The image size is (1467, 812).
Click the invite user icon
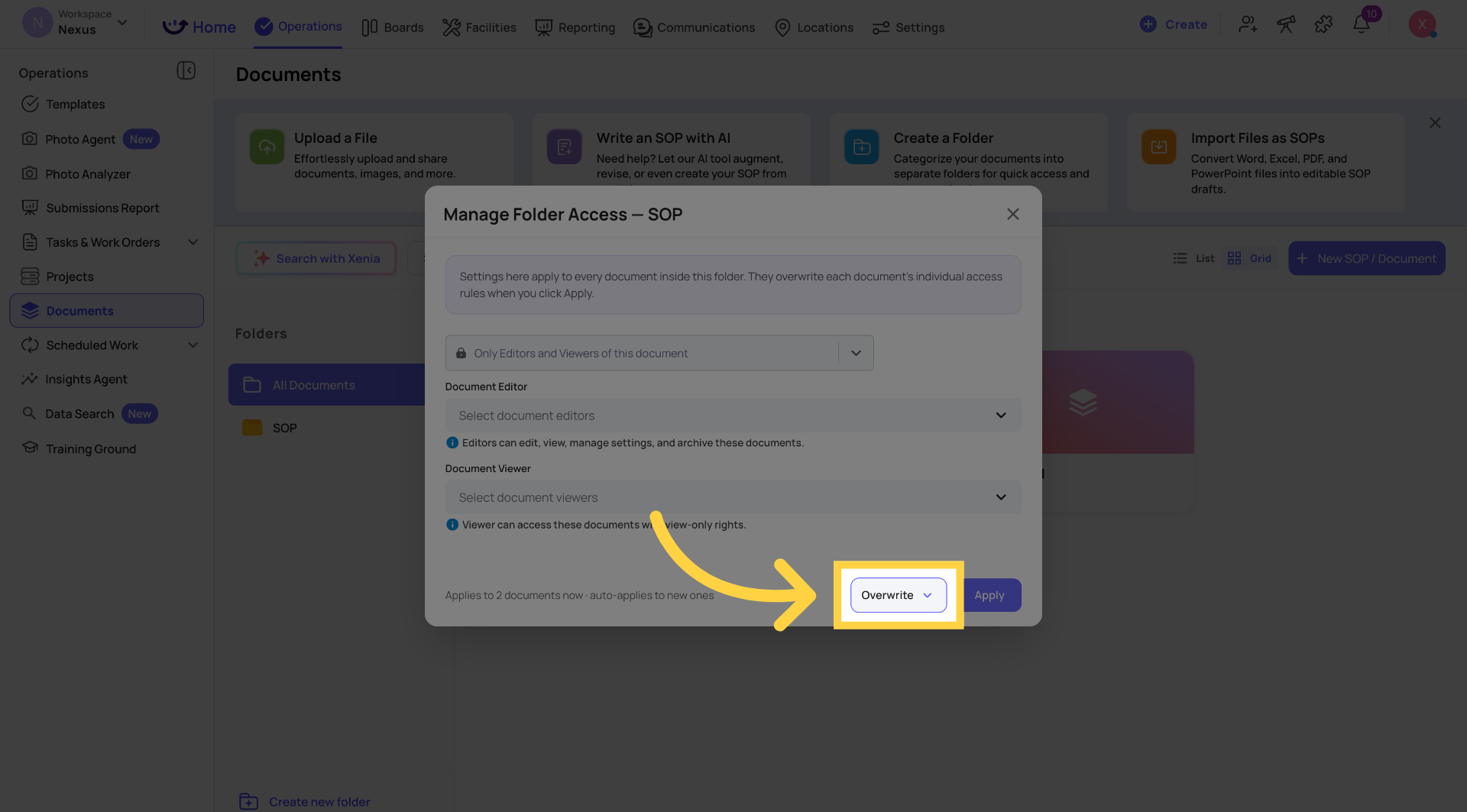[x=1248, y=24]
